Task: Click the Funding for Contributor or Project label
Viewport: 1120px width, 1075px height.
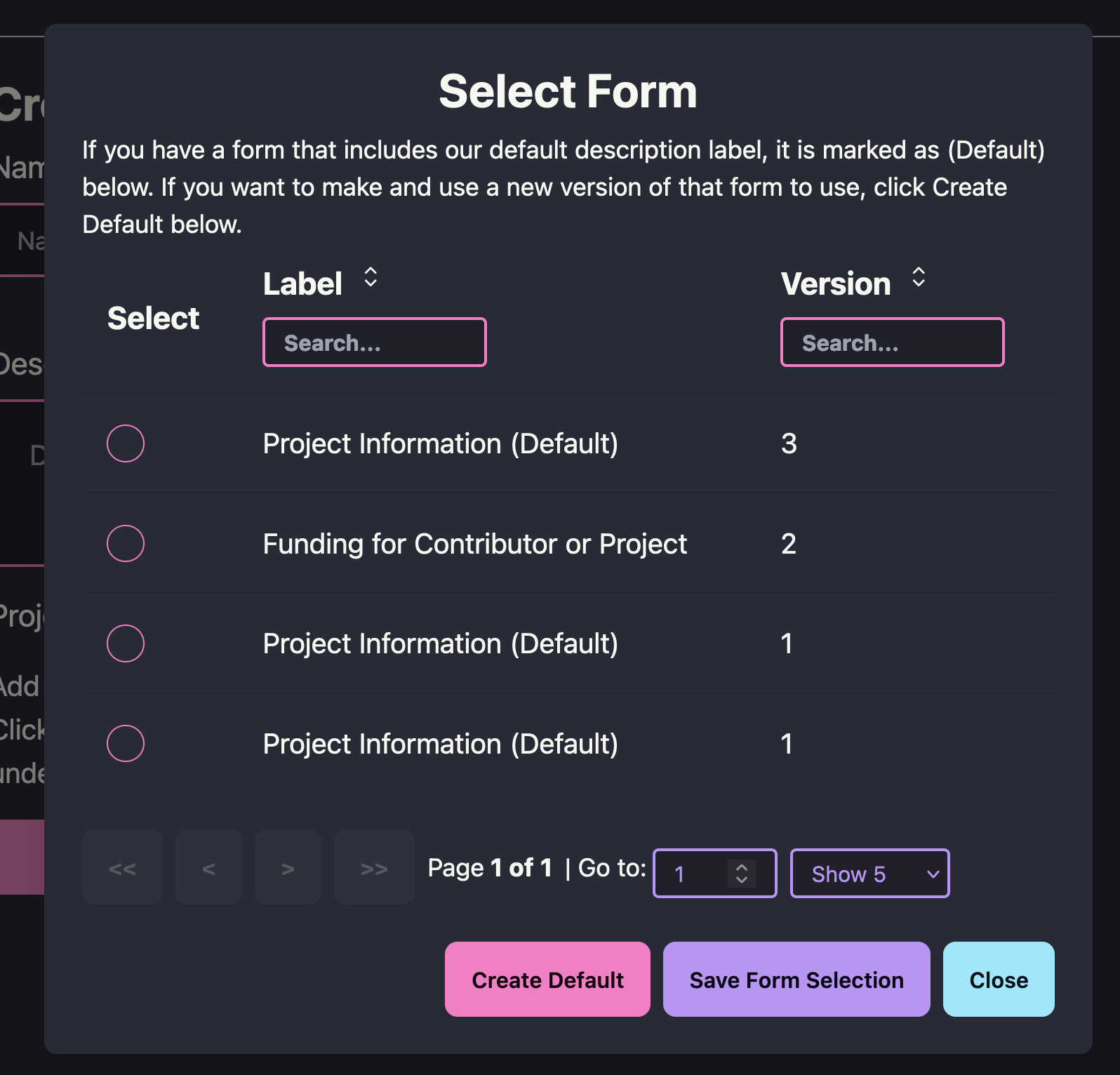Action: pyautogui.click(x=474, y=544)
